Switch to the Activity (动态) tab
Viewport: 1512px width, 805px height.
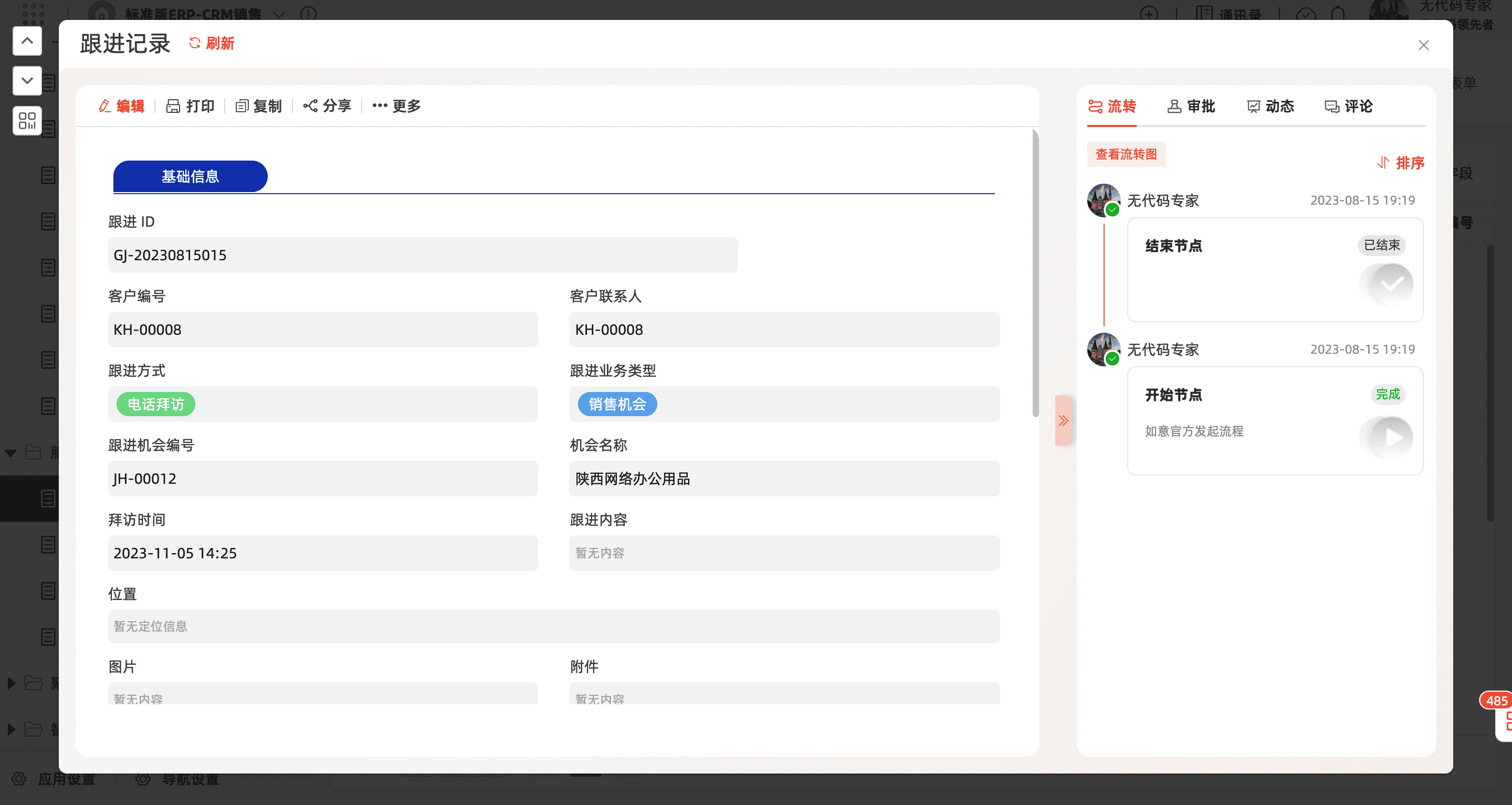pyautogui.click(x=1270, y=106)
